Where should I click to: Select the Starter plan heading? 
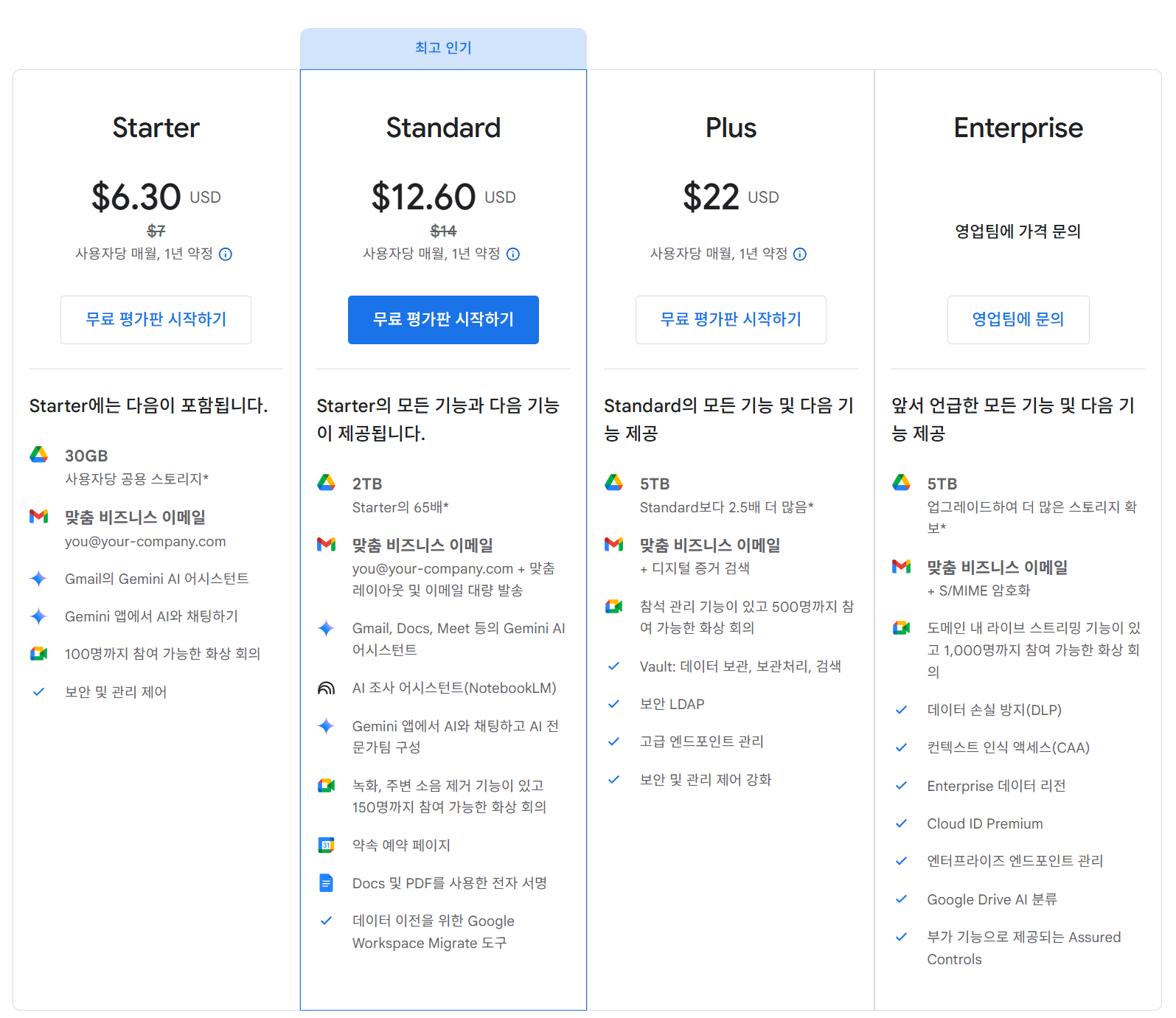click(x=156, y=128)
